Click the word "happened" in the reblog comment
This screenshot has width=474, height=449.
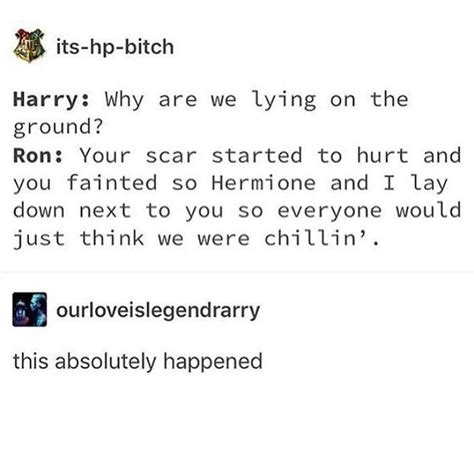click(x=213, y=362)
